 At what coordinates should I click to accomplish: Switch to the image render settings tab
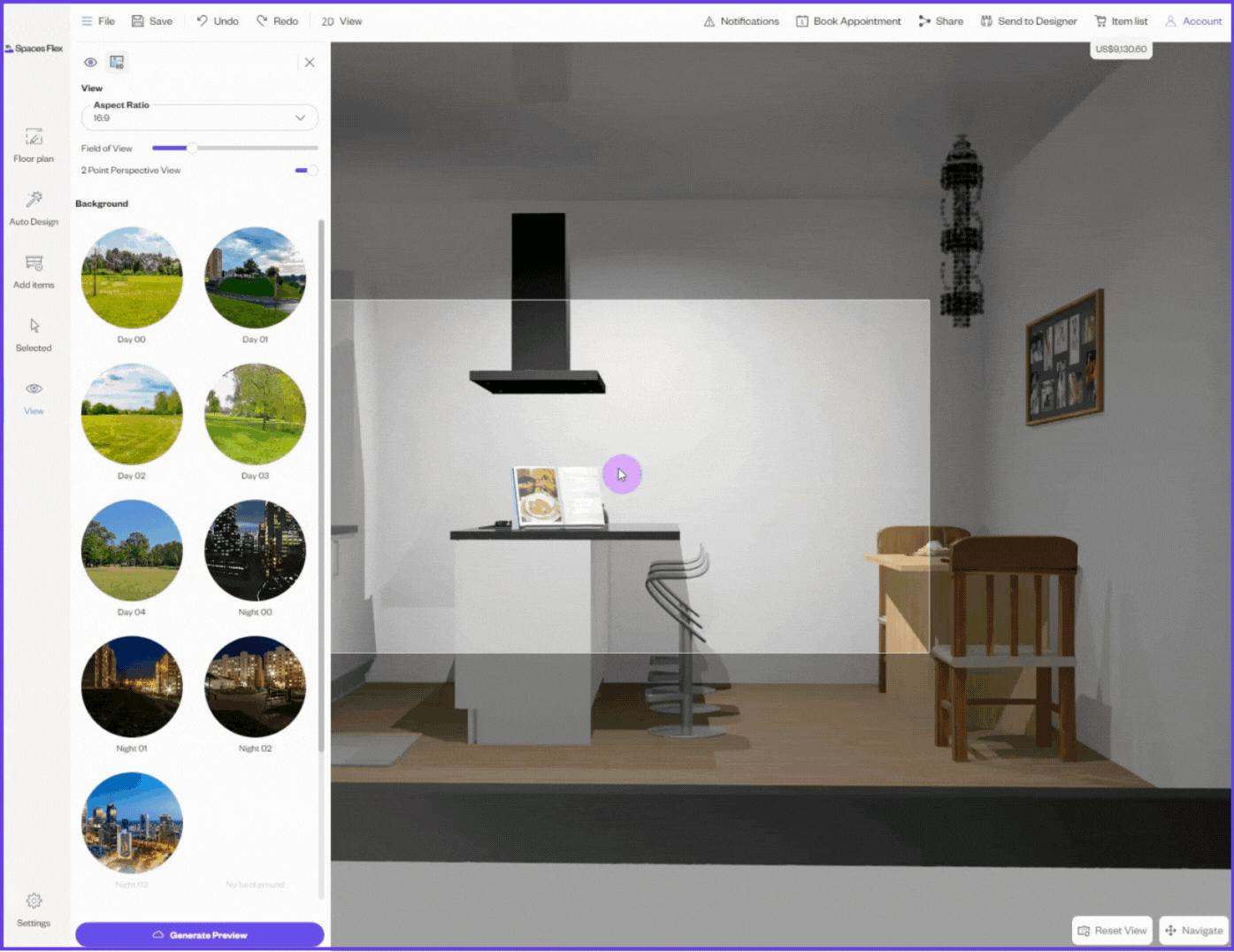117,62
